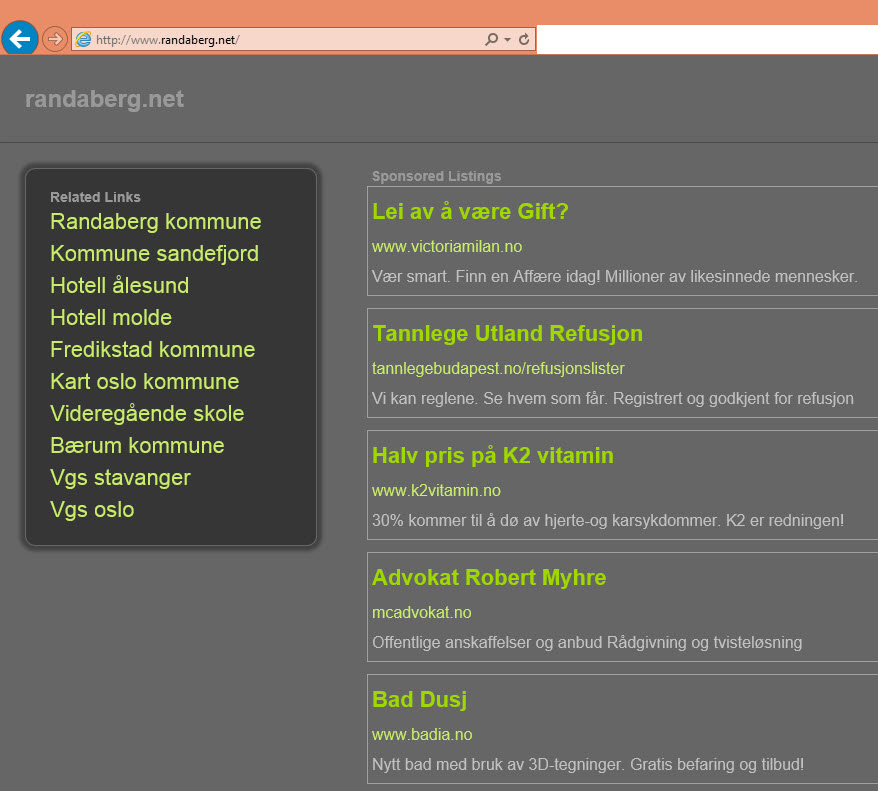The image size is (878, 791).
Task: Click the Refresh page icon
Action: pos(524,40)
